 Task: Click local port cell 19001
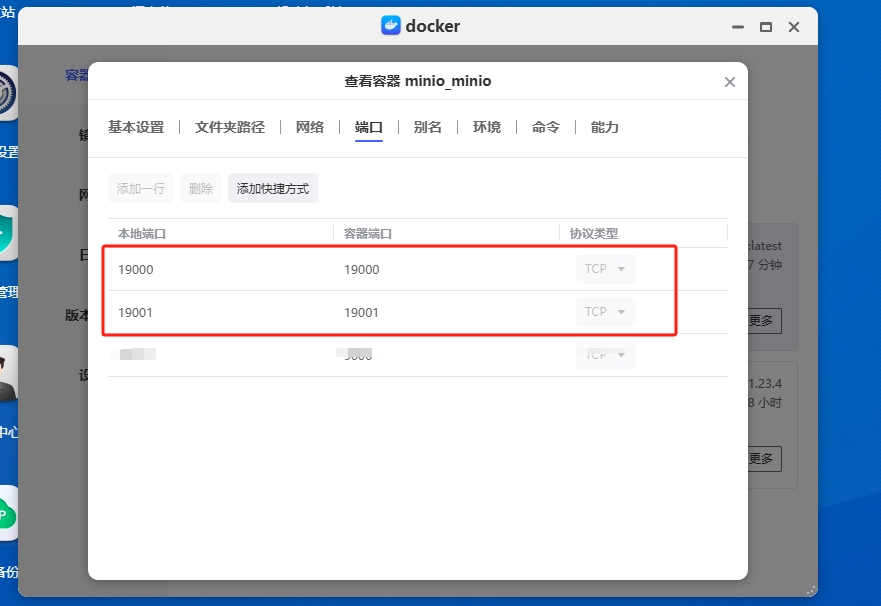135,313
